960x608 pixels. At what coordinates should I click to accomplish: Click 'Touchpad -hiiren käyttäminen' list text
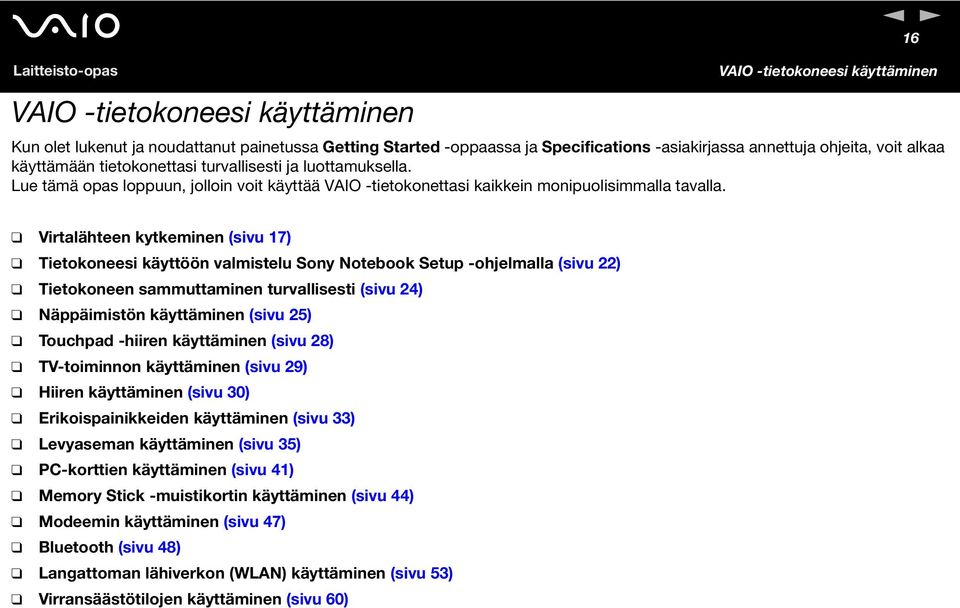point(152,340)
